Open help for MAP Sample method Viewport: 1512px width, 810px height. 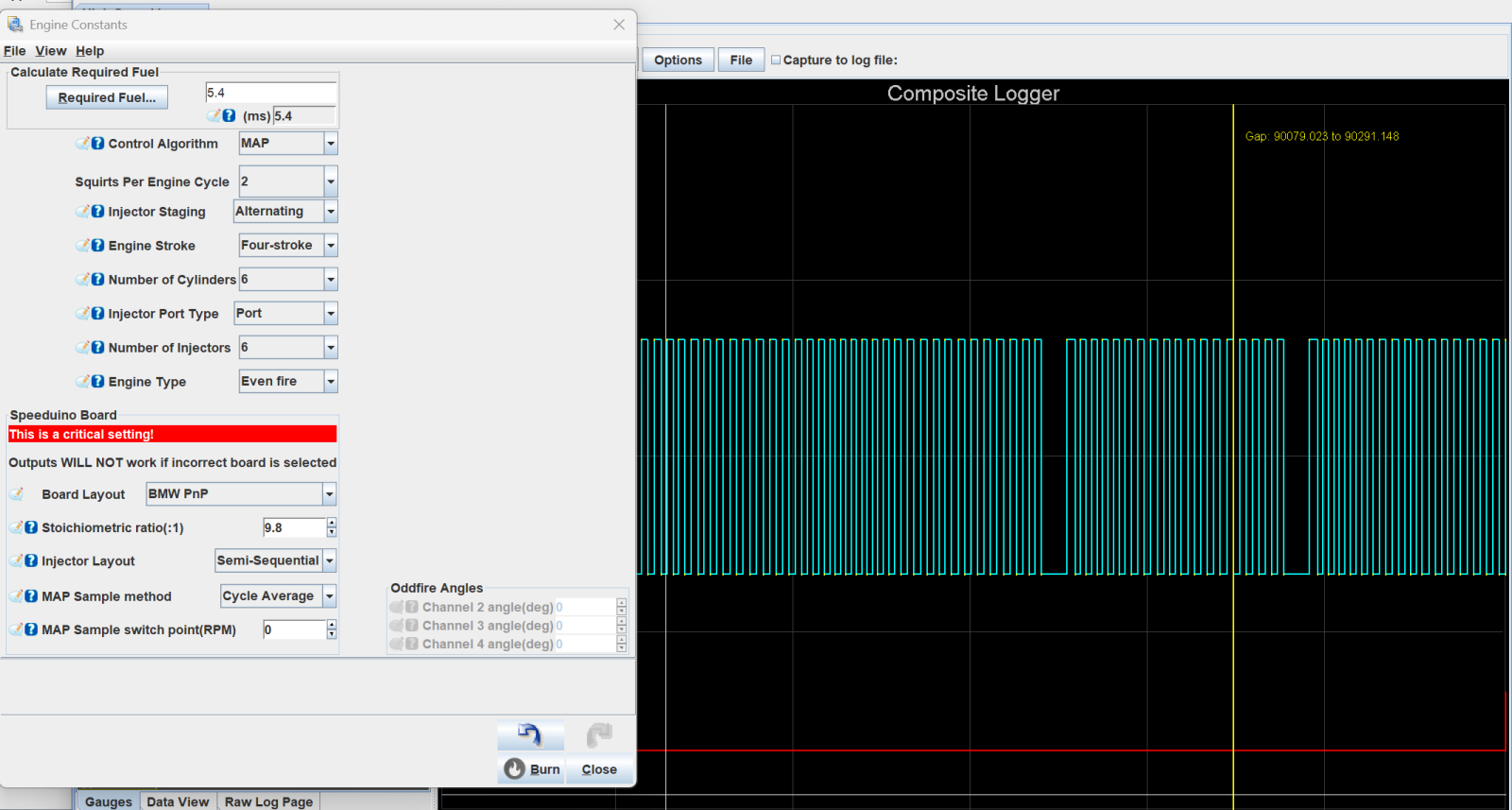tap(31, 596)
